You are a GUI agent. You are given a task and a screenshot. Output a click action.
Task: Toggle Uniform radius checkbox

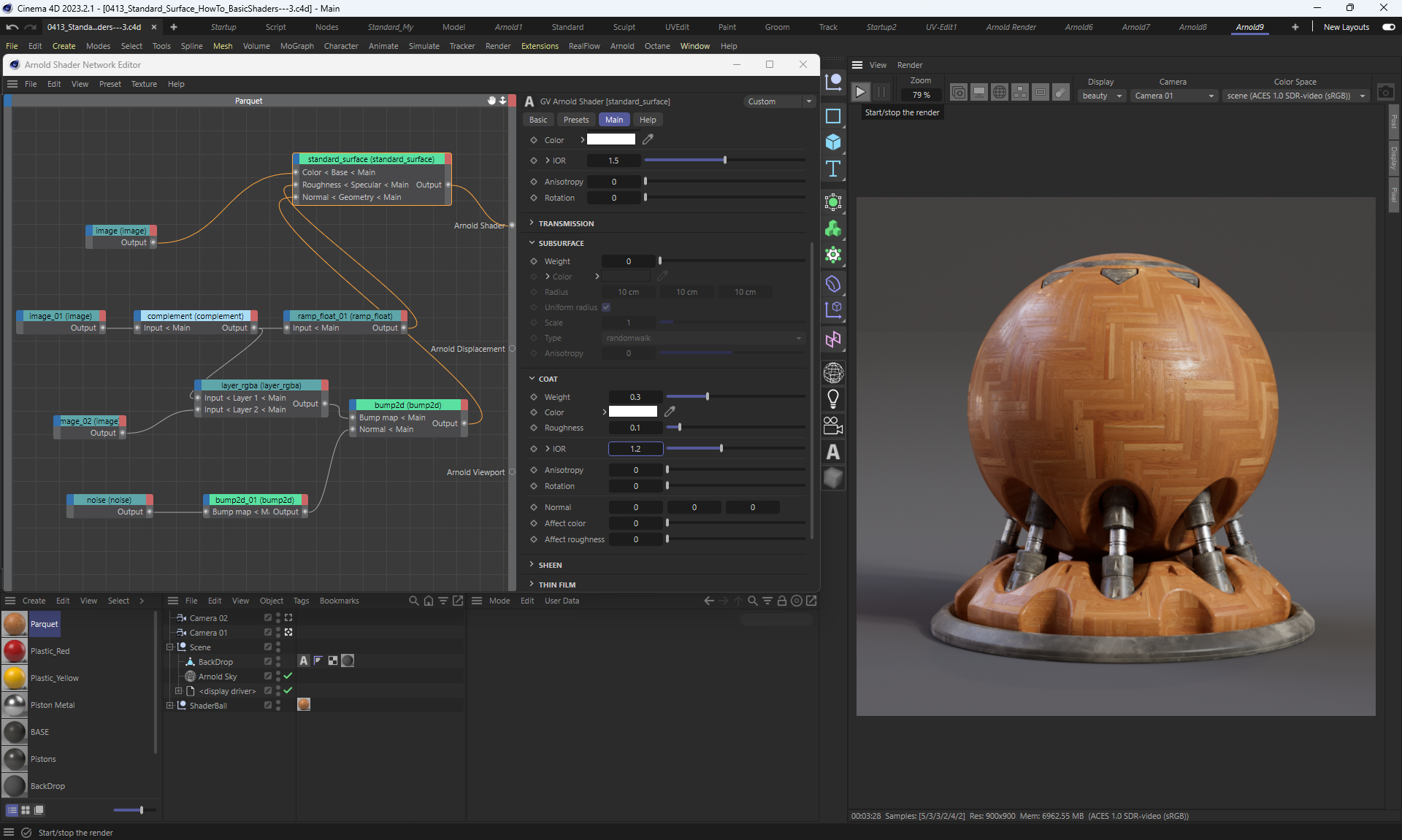[x=606, y=307]
